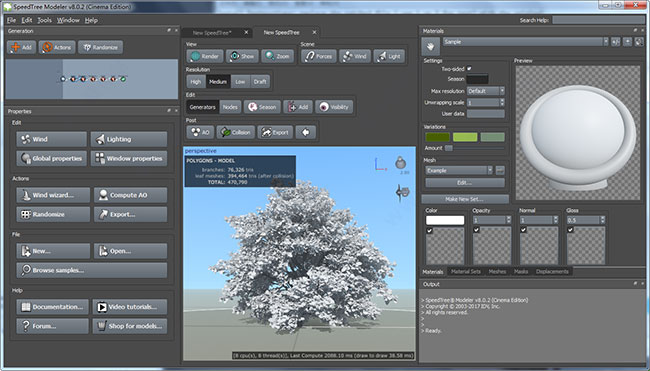Open Window properties
This screenshot has height=371, width=650.
click(129, 158)
